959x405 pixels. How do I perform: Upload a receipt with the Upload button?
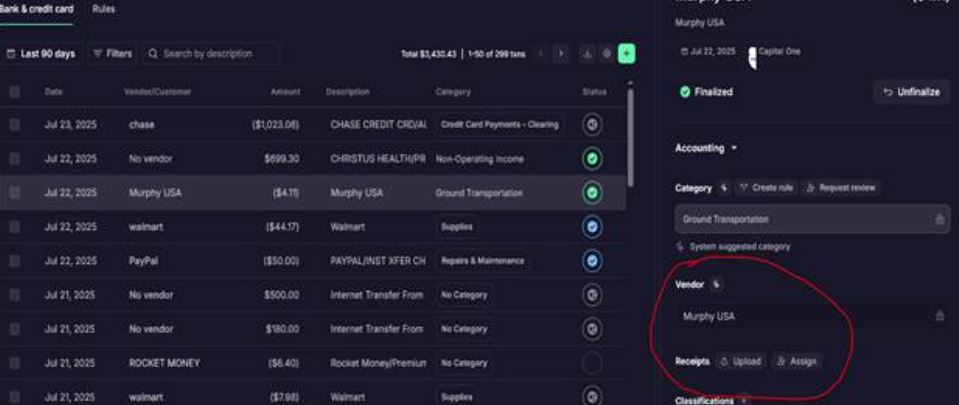click(741, 362)
